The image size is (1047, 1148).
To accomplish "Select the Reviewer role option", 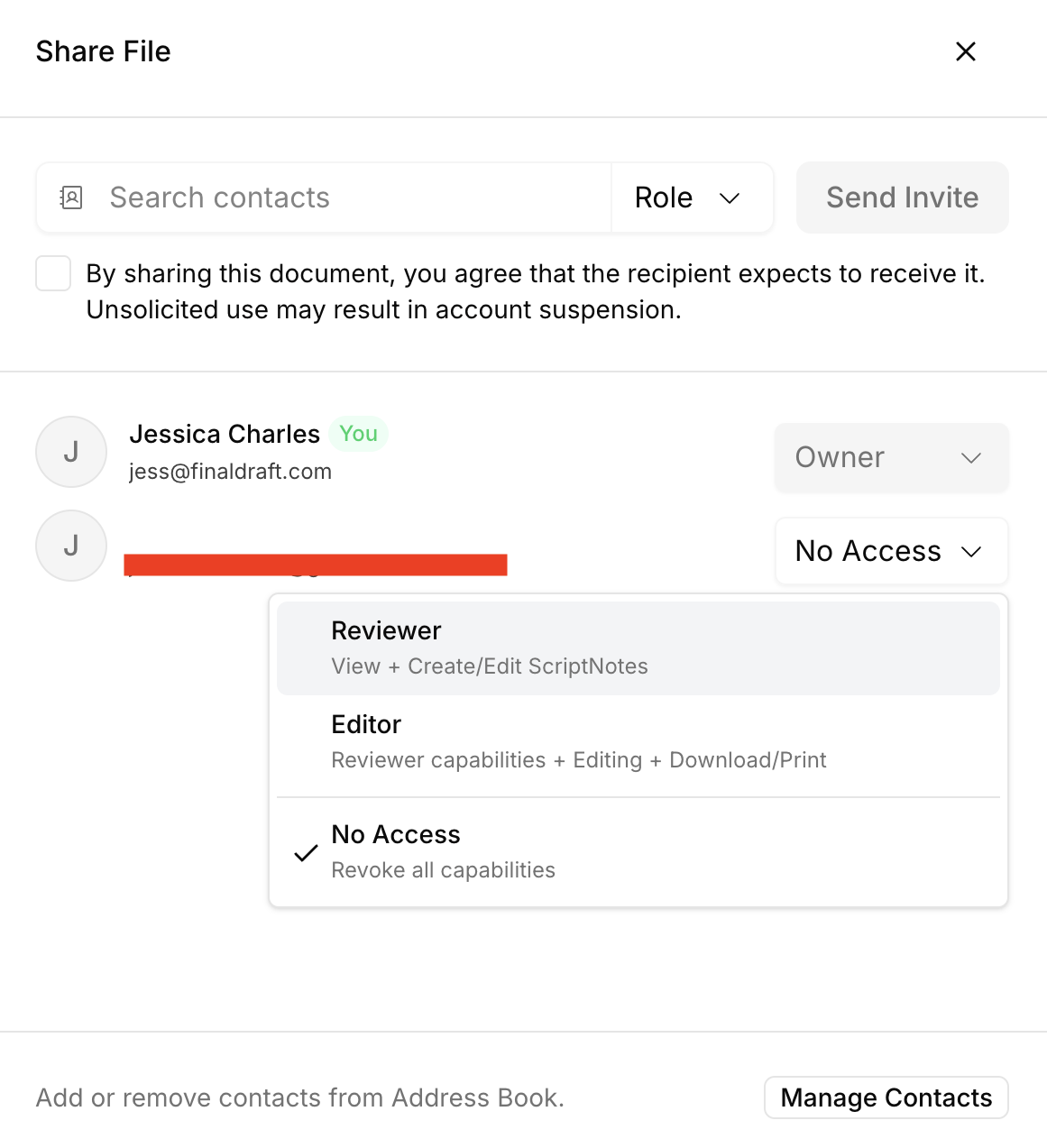I will click(638, 647).
